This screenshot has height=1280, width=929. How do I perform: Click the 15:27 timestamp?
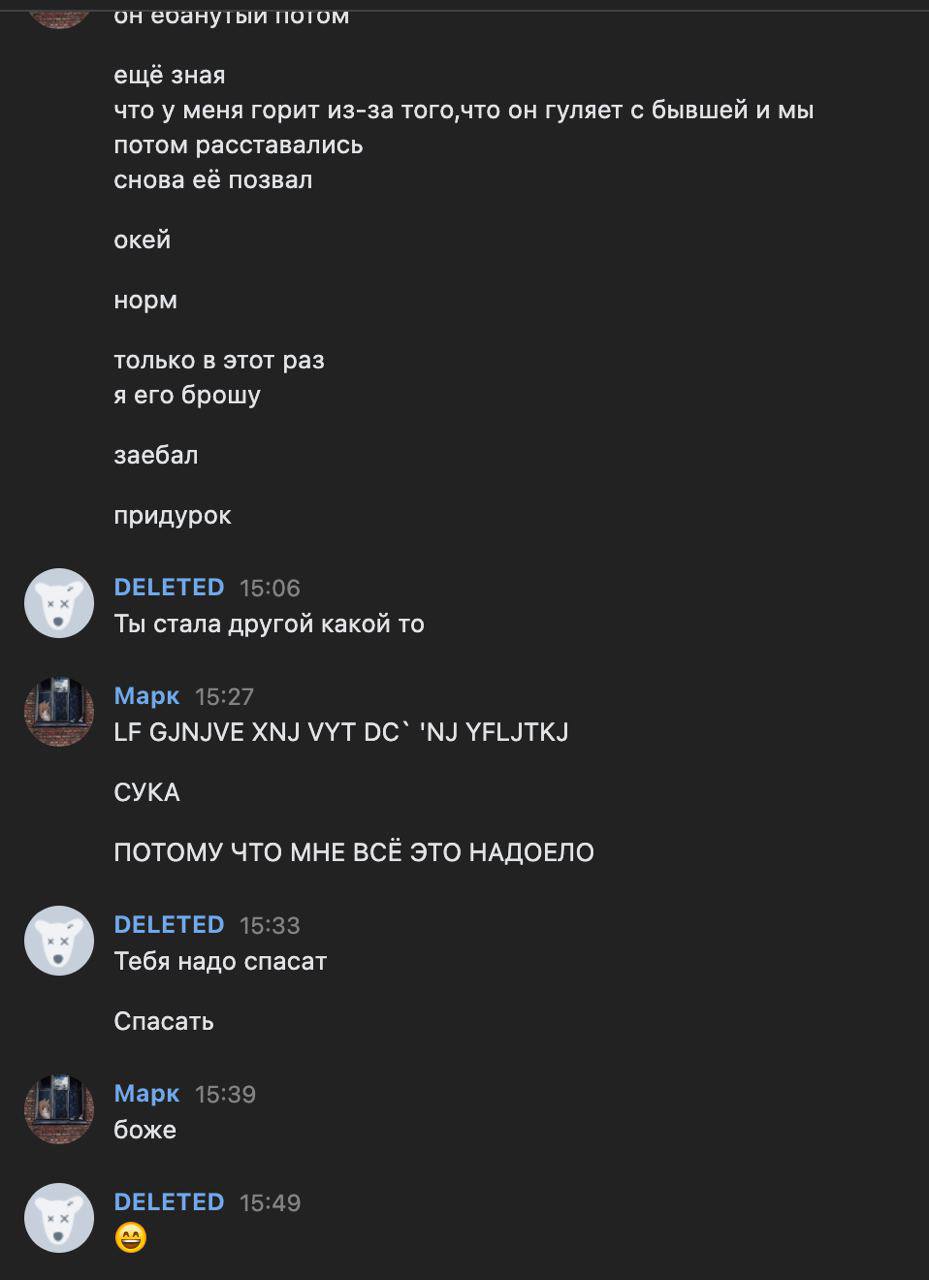point(225,696)
